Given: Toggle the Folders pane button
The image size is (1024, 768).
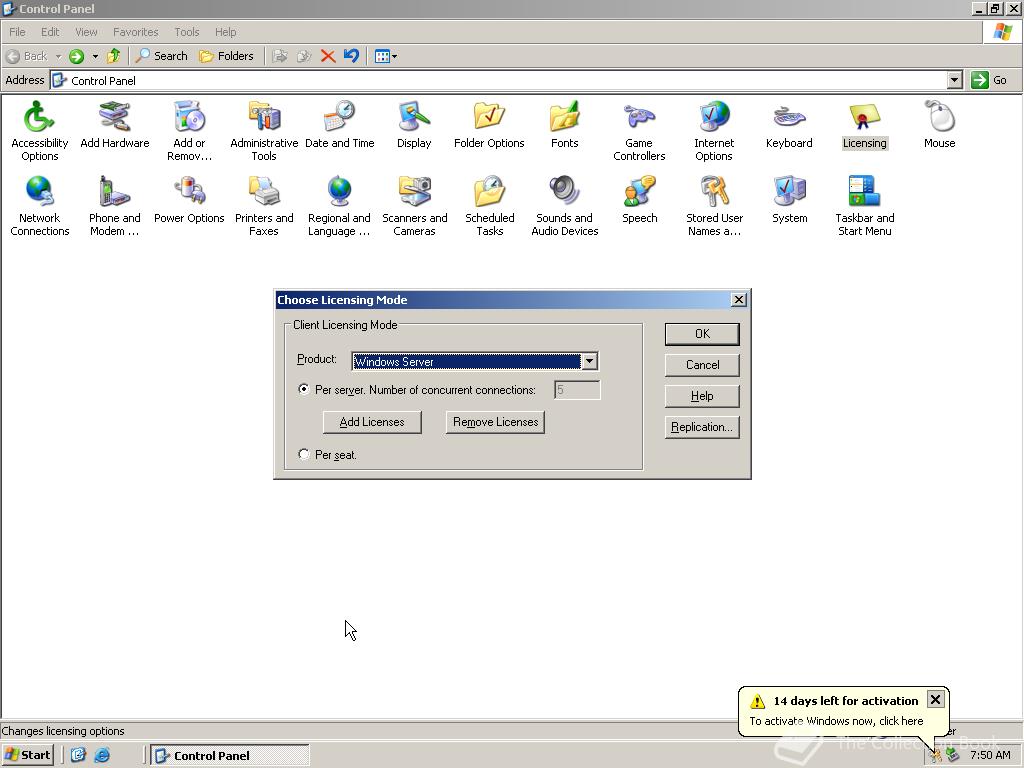Looking at the screenshot, I should [226, 56].
